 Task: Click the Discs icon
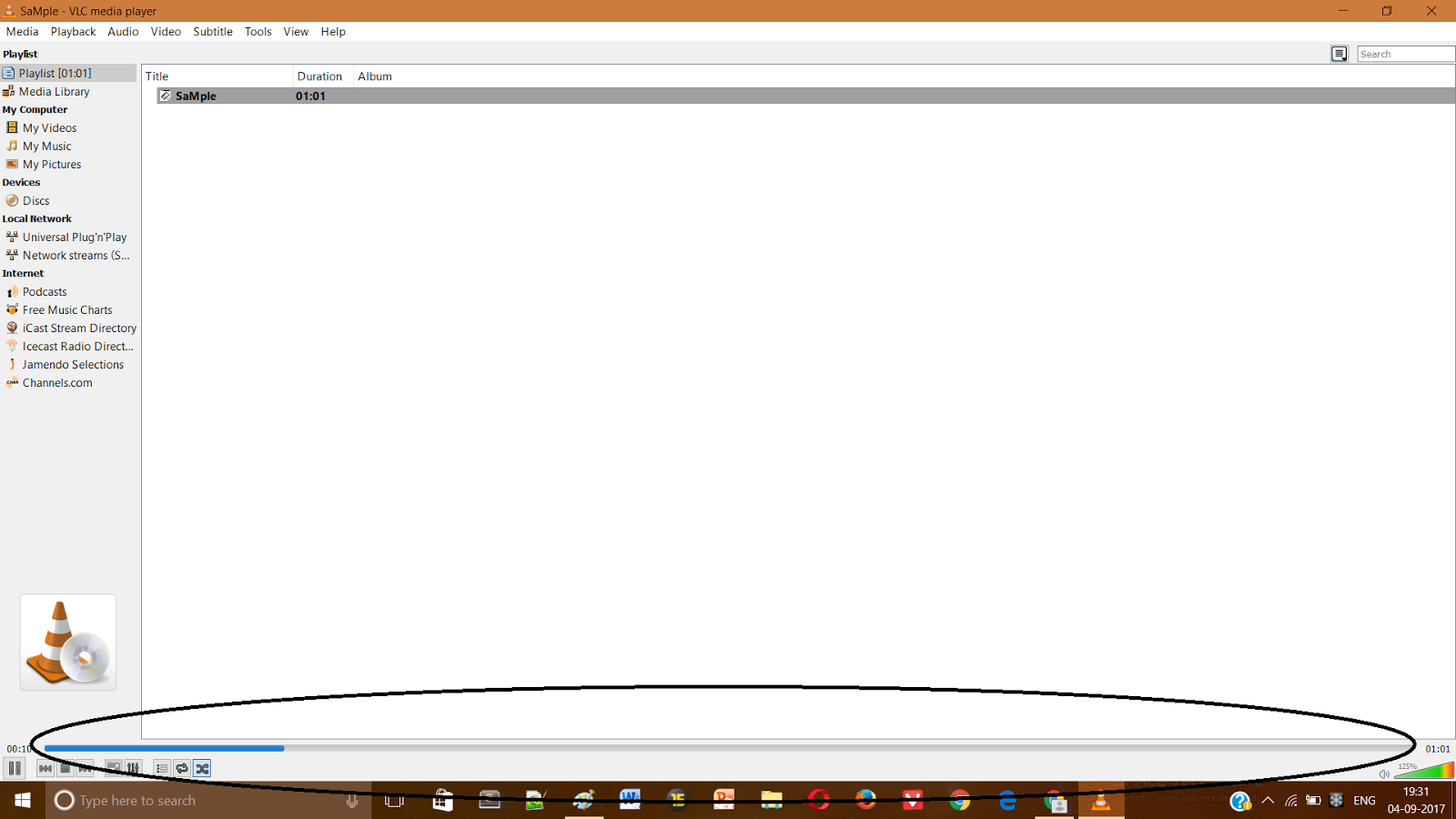[x=12, y=200]
